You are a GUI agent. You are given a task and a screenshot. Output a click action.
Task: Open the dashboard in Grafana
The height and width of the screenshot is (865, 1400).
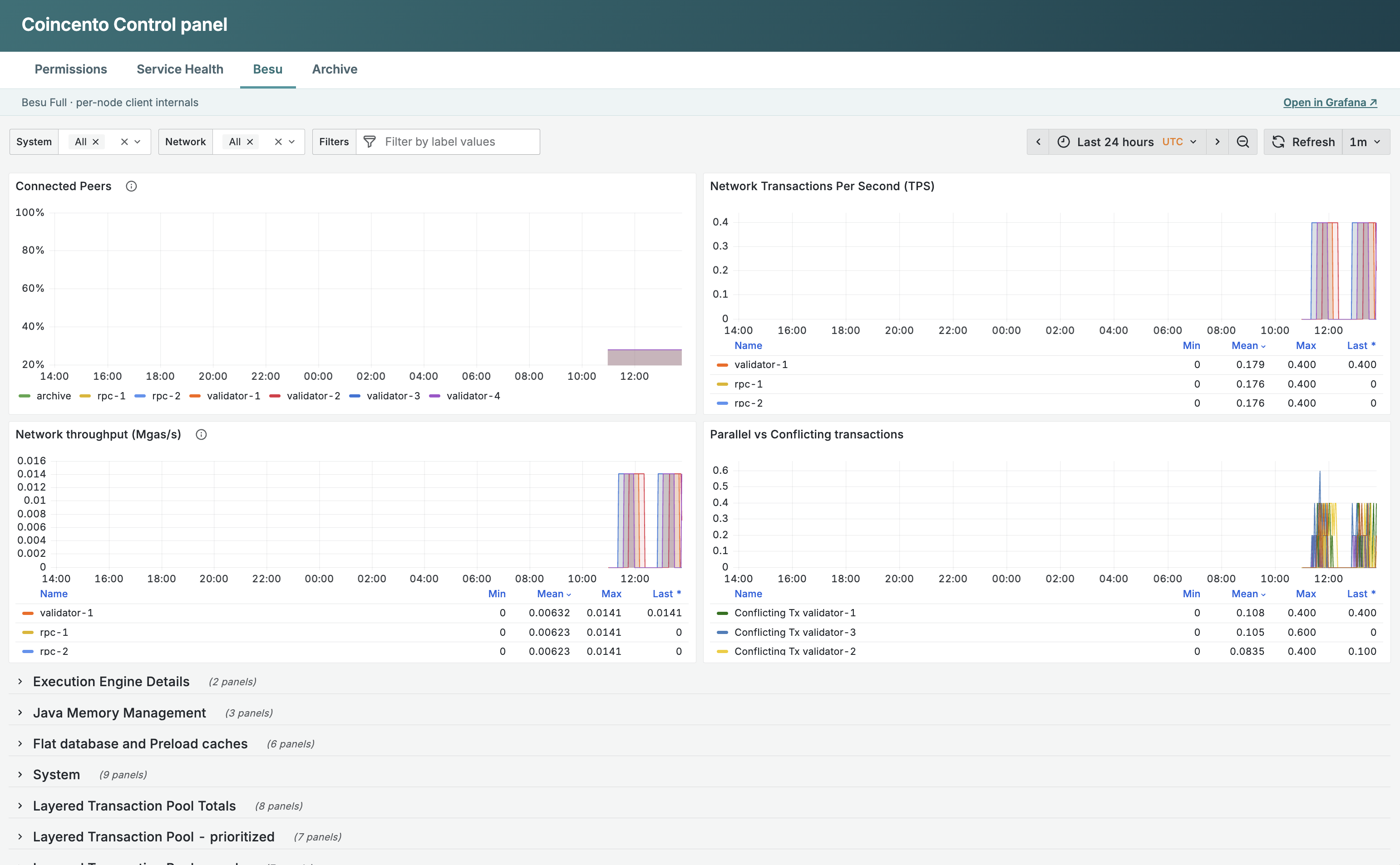[x=1330, y=103]
